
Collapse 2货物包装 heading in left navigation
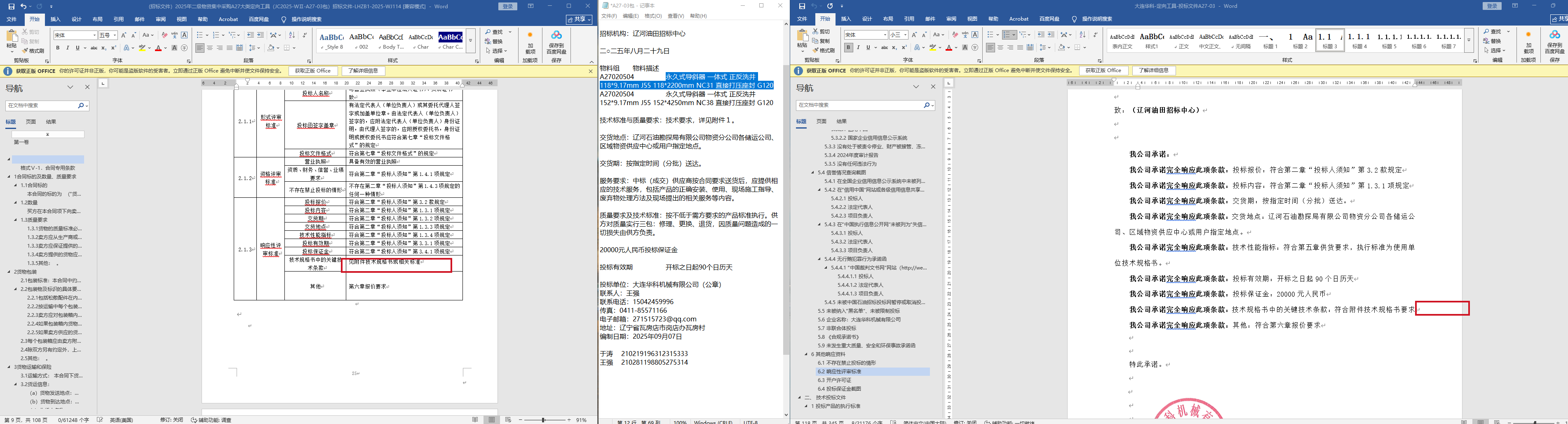[x=9, y=272]
